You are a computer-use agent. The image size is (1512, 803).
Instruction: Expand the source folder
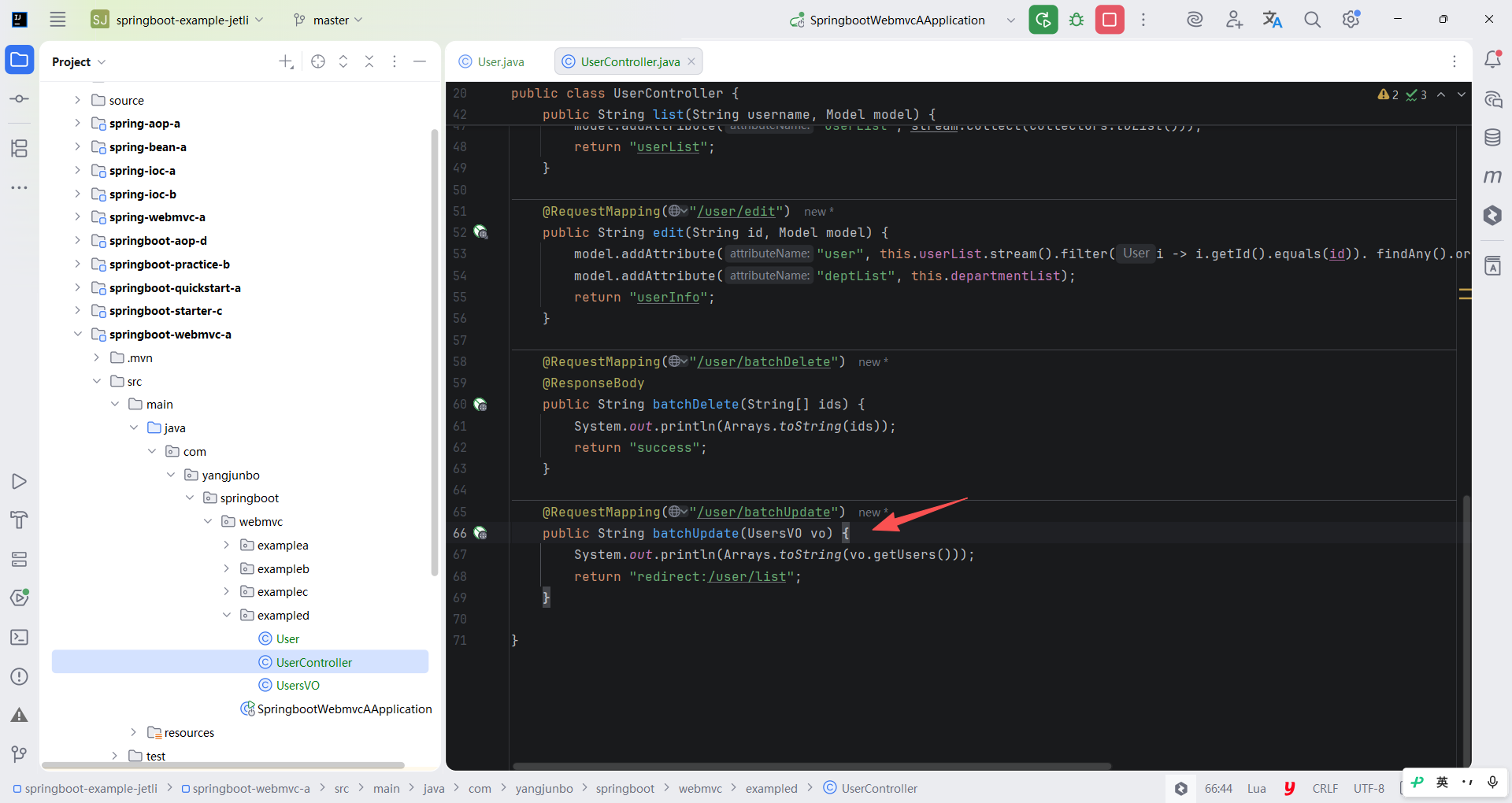coord(77,100)
